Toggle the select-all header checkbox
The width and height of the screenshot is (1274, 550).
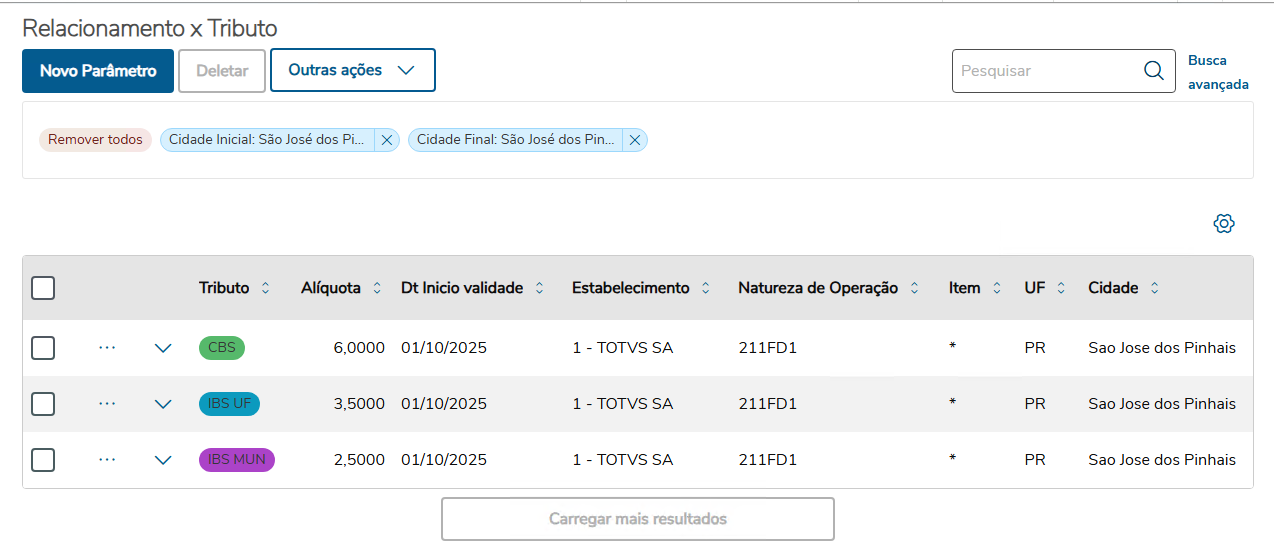[43, 288]
